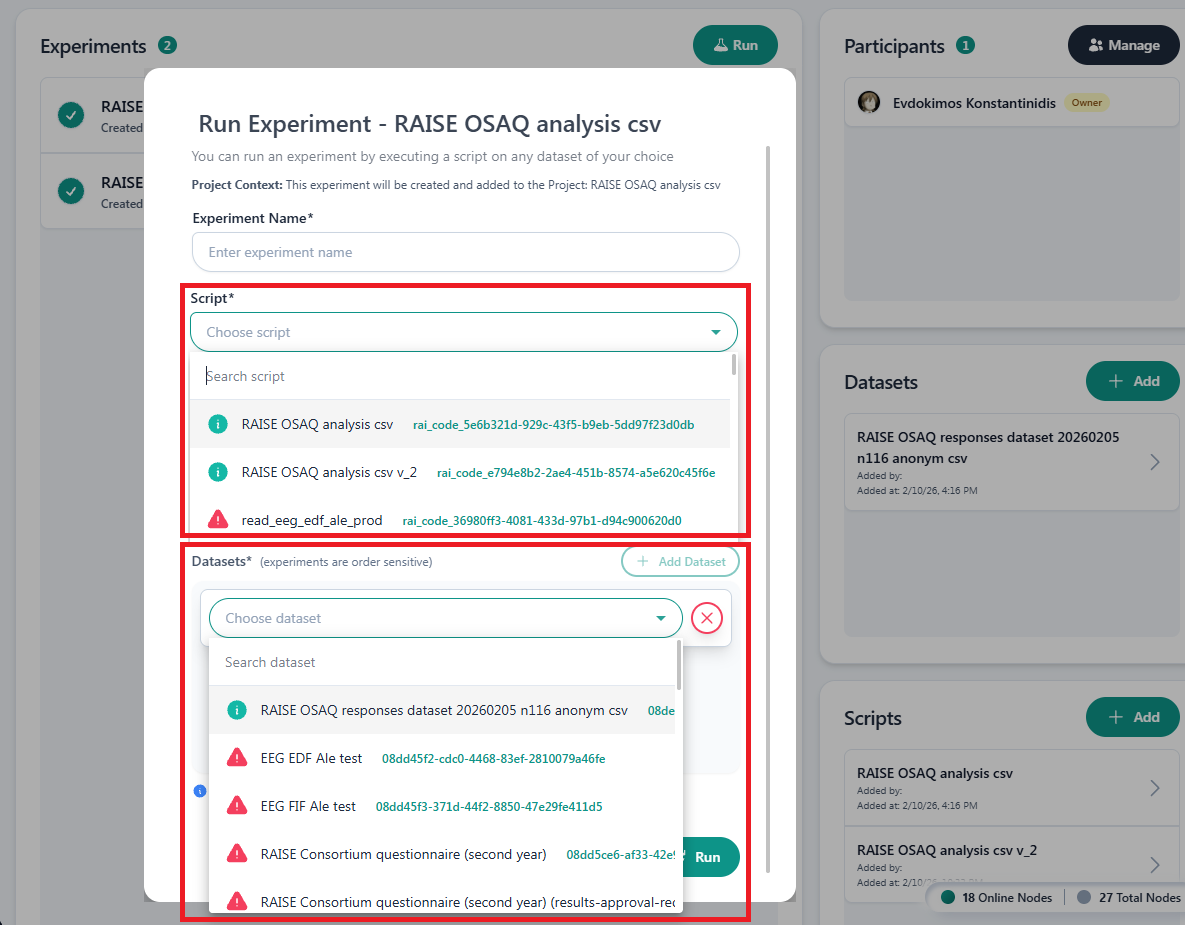Click info icon beside RAISE OSAQ responses dataset option
The width and height of the screenshot is (1185, 925).
[236, 710]
